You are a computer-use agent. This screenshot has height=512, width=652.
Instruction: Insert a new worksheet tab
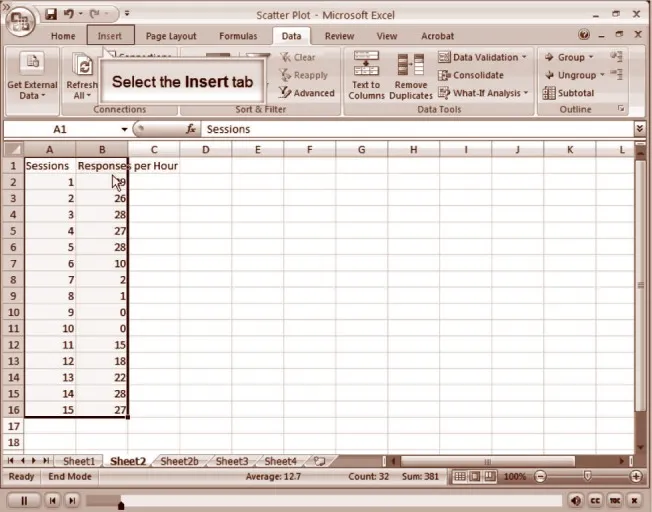click(319, 461)
